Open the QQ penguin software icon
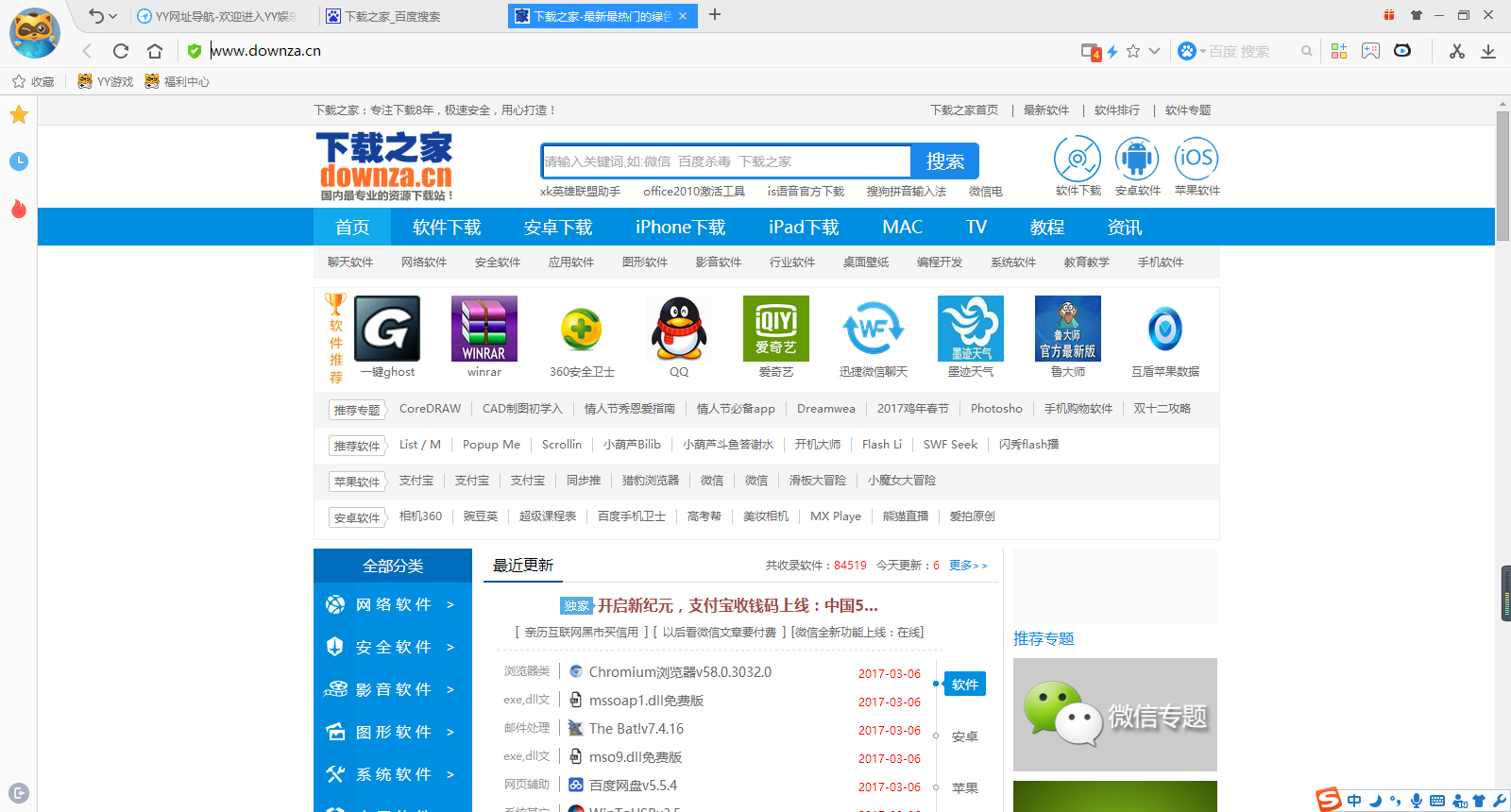 (x=679, y=329)
